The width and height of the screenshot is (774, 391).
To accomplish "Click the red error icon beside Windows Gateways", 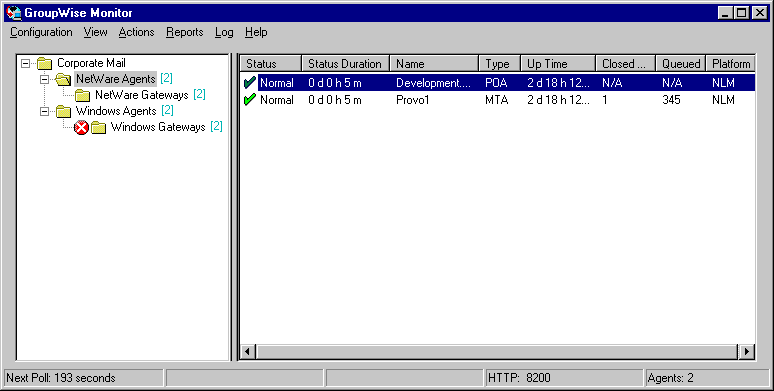I will click(81, 128).
